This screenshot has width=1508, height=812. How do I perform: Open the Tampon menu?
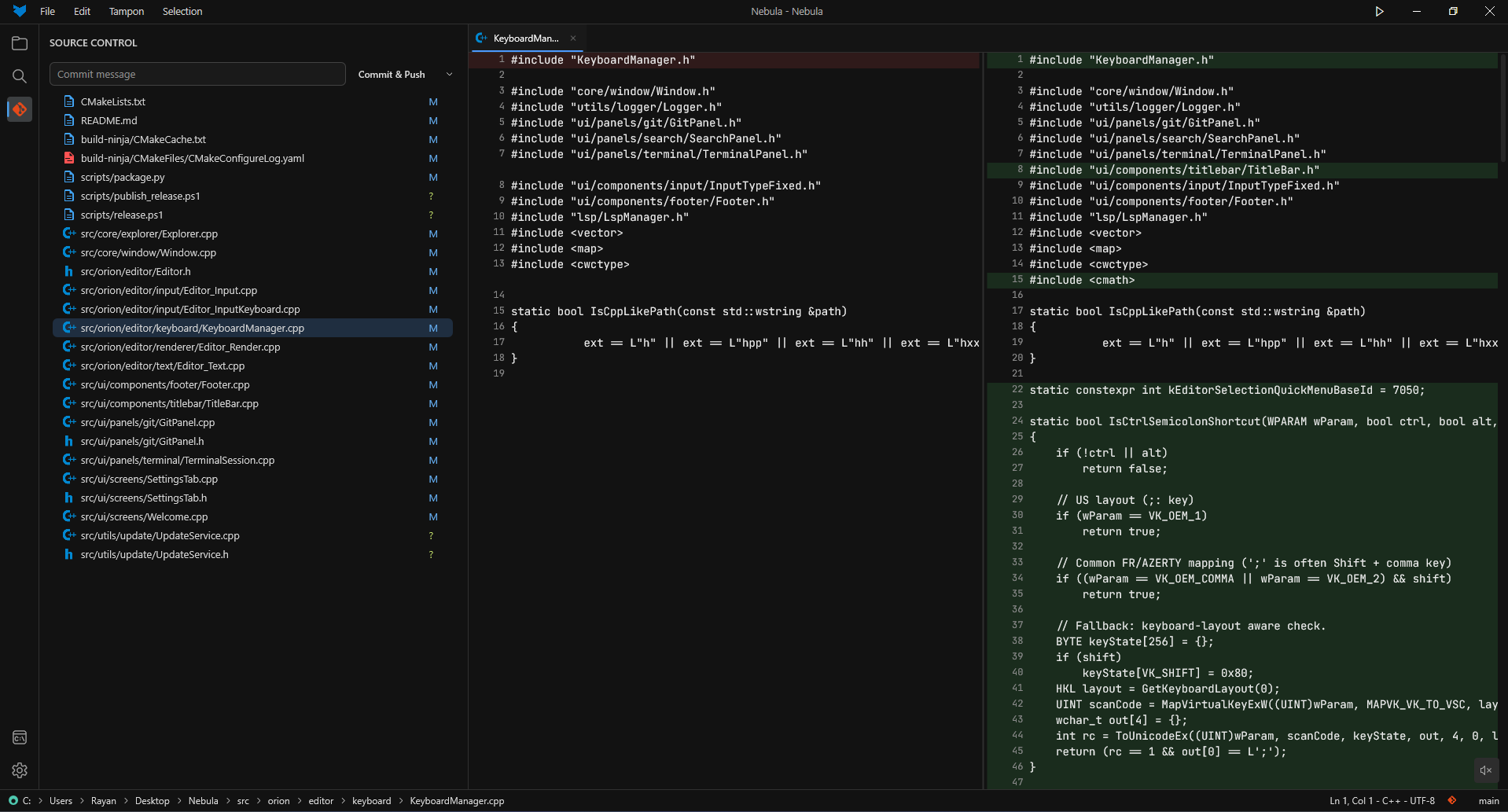[x=126, y=11]
